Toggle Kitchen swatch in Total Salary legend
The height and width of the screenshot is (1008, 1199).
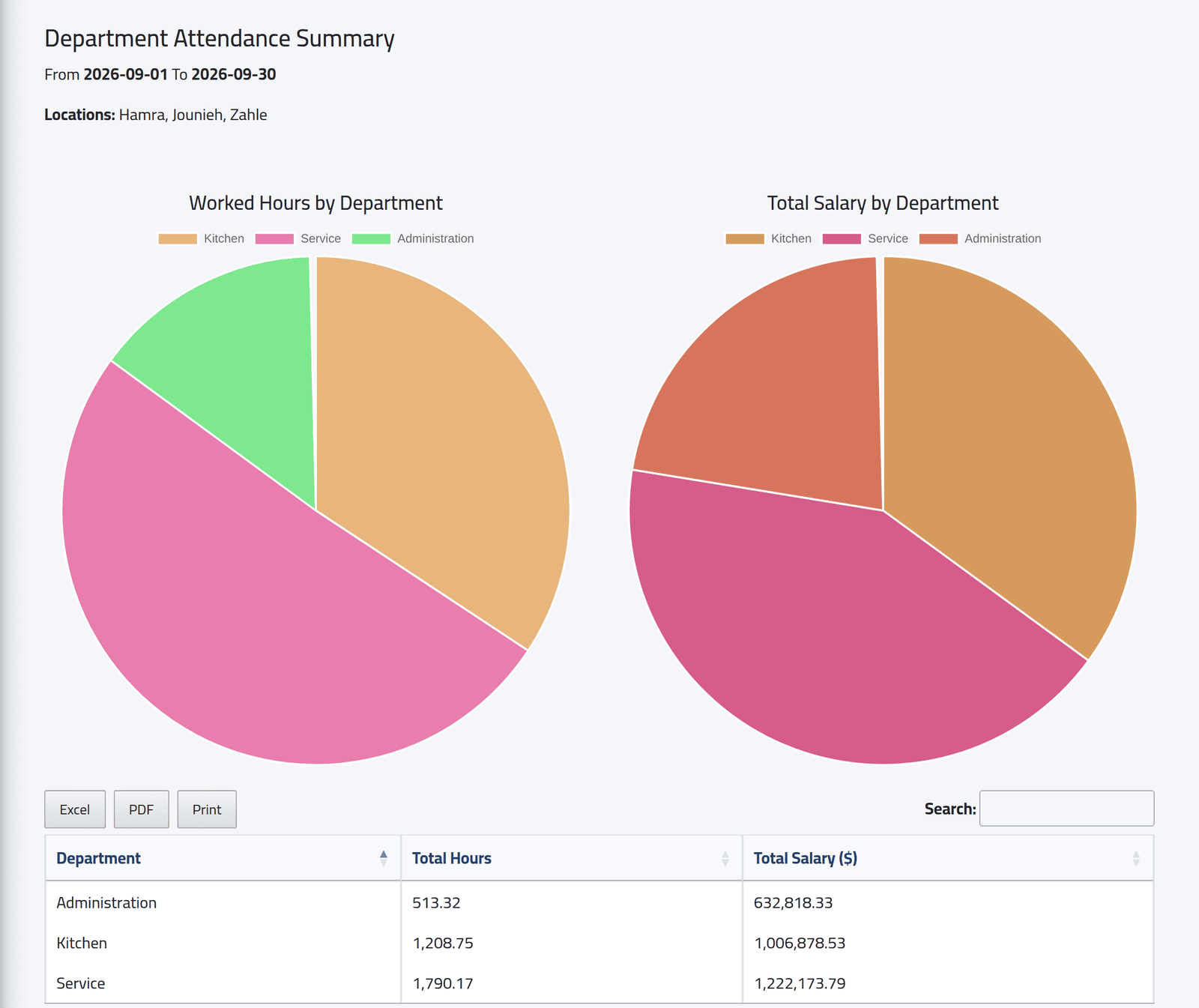pos(745,238)
